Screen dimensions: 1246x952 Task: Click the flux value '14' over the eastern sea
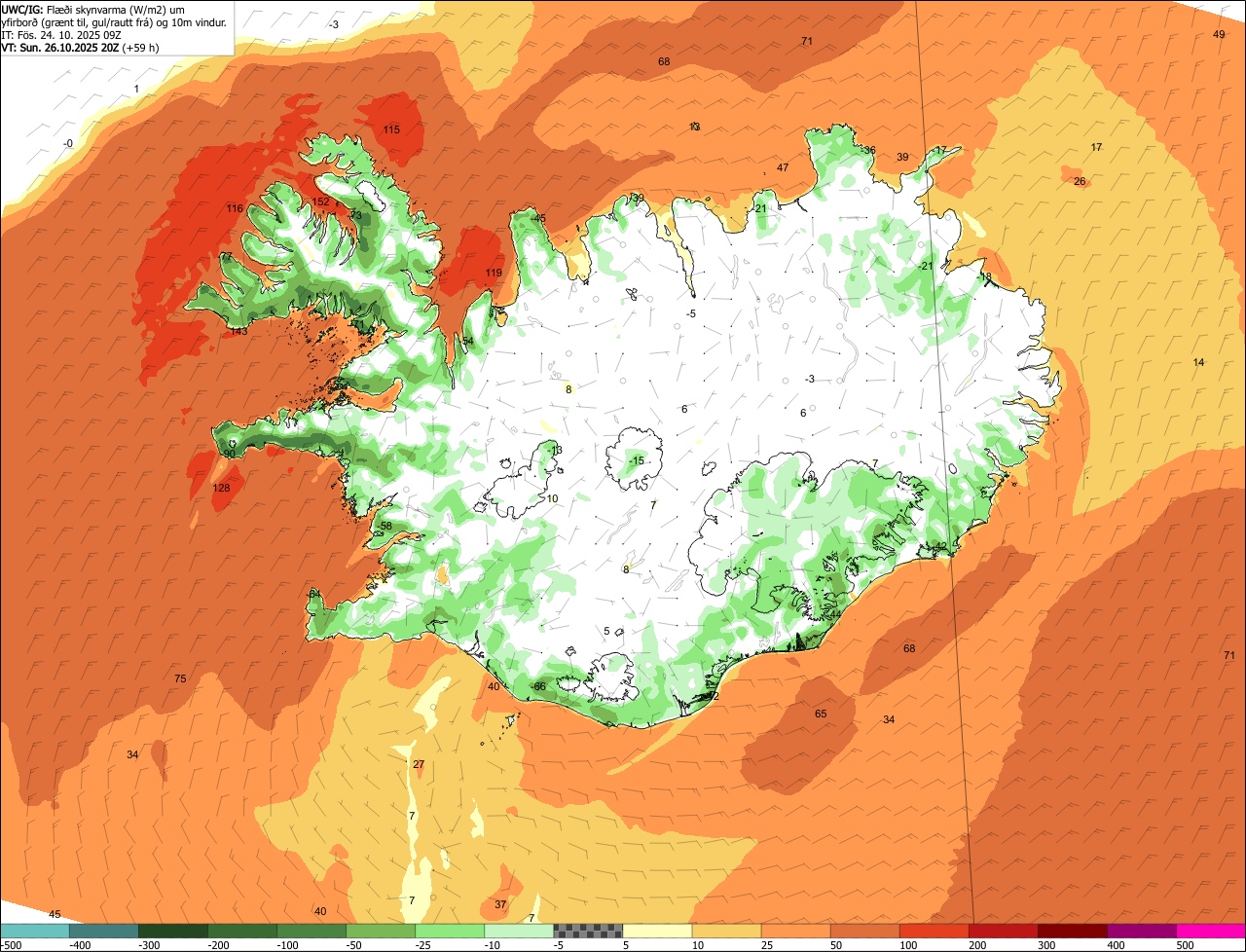click(1199, 362)
